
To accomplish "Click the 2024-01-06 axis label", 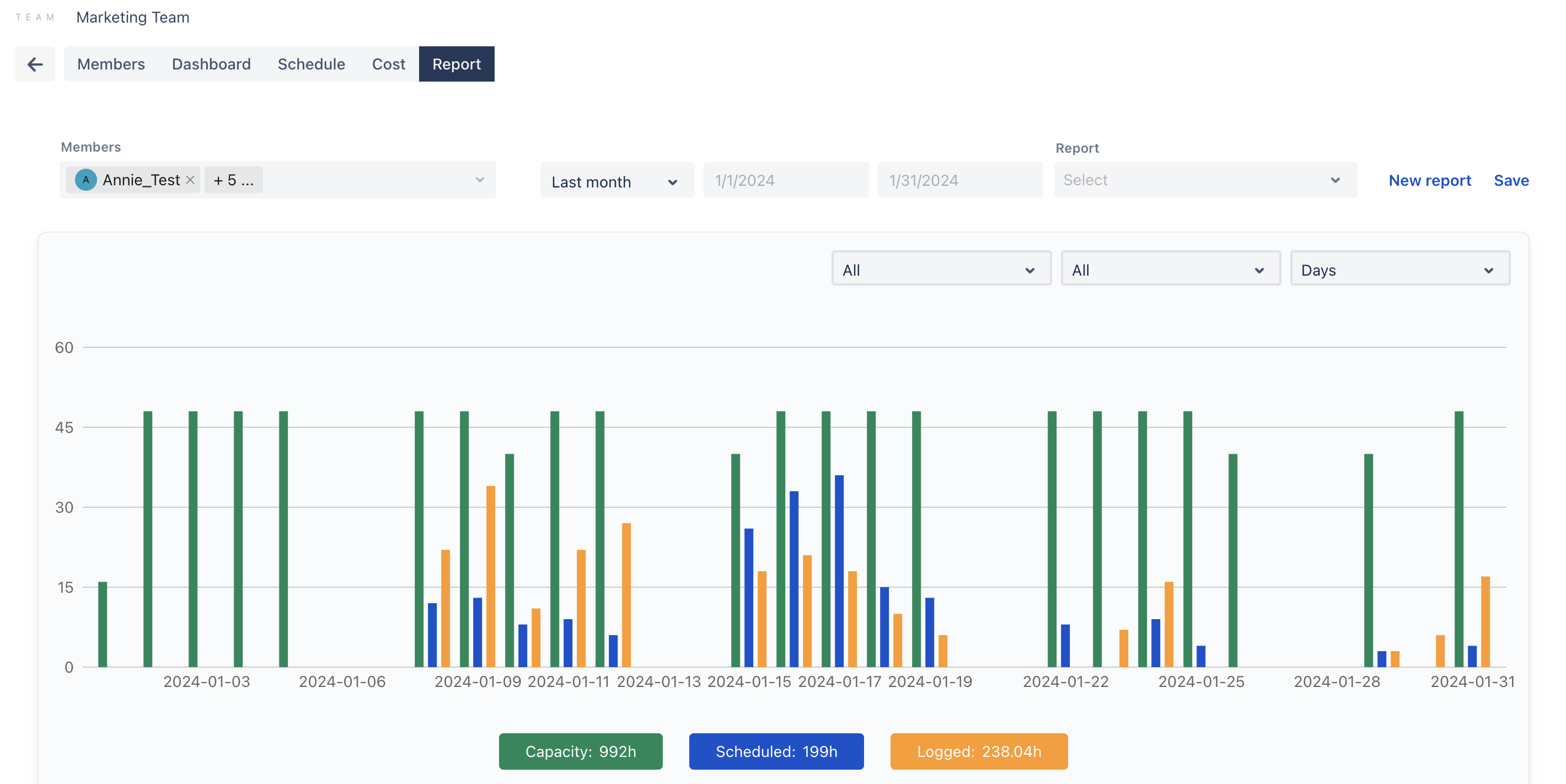I will click(x=342, y=681).
